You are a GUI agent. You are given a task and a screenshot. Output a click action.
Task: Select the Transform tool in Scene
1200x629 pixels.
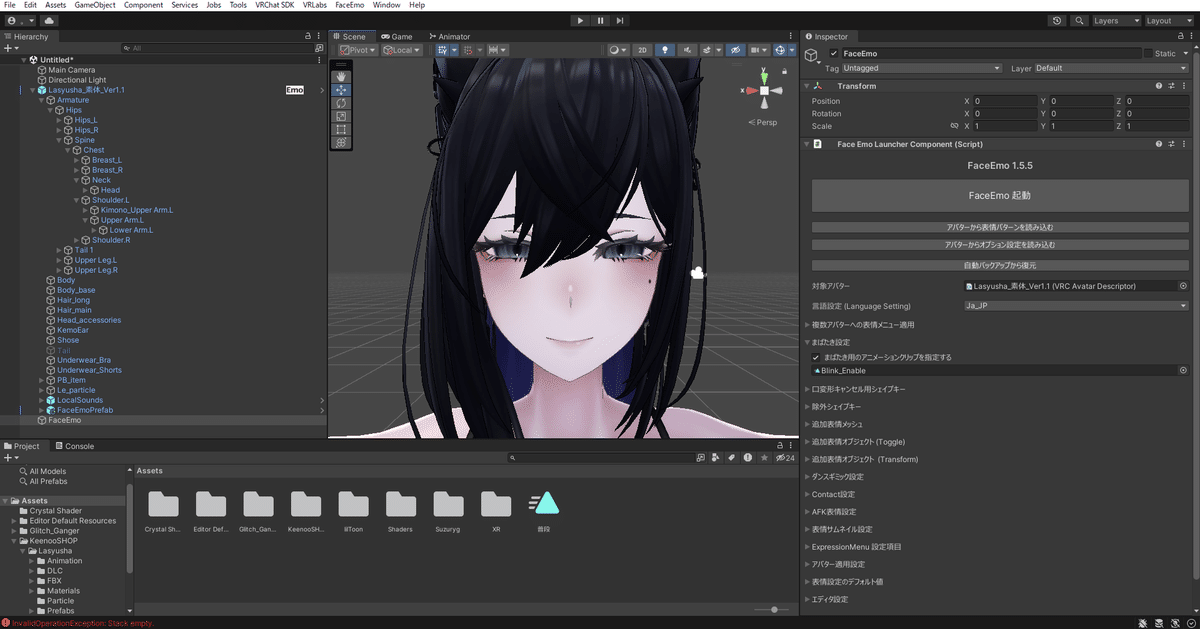click(341, 142)
